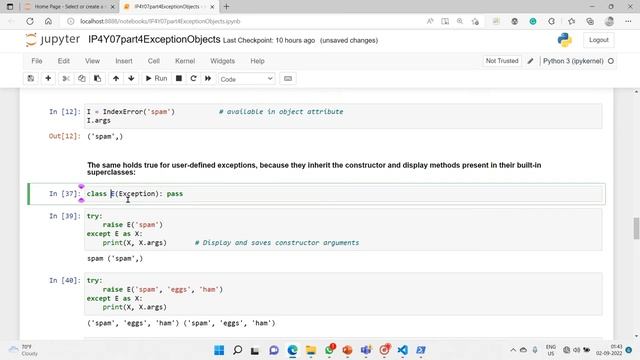Add this page to favorites

(x=475, y=21)
